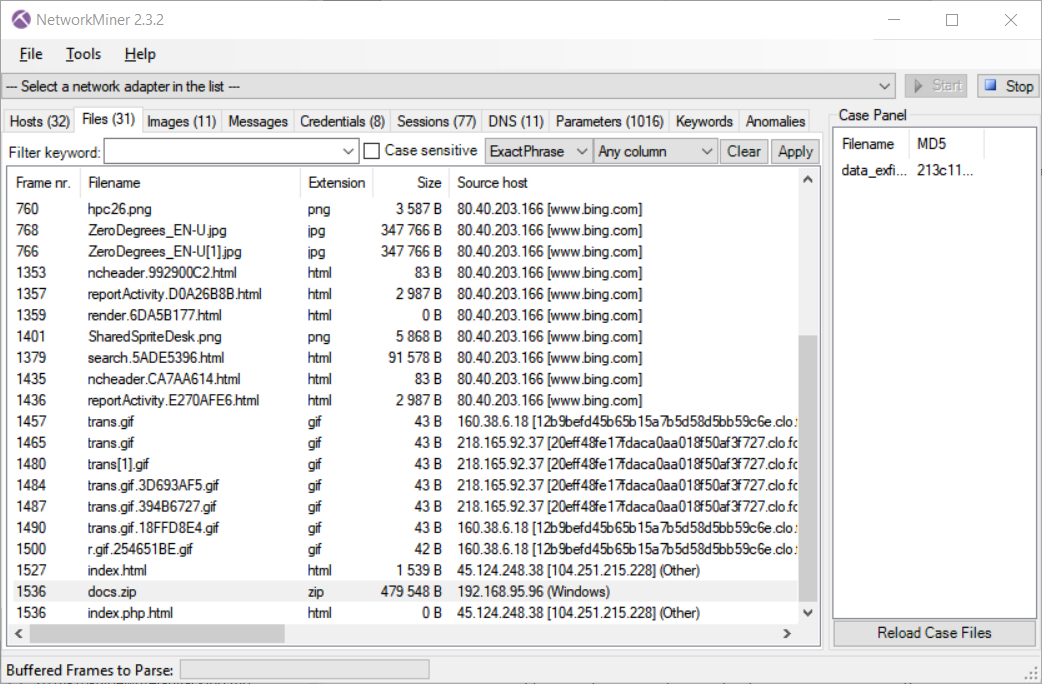Click the horizontal scroll right arrow

pyautogui.click(x=787, y=633)
